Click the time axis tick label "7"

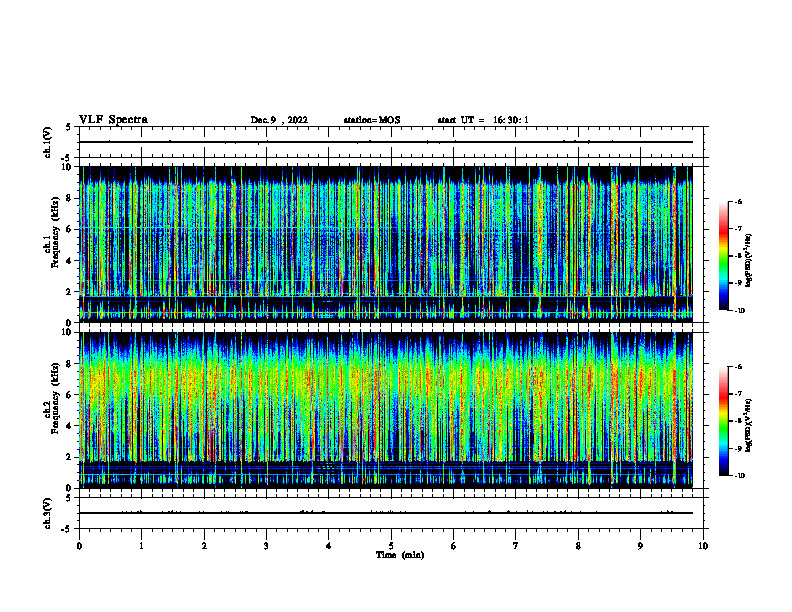click(x=516, y=546)
